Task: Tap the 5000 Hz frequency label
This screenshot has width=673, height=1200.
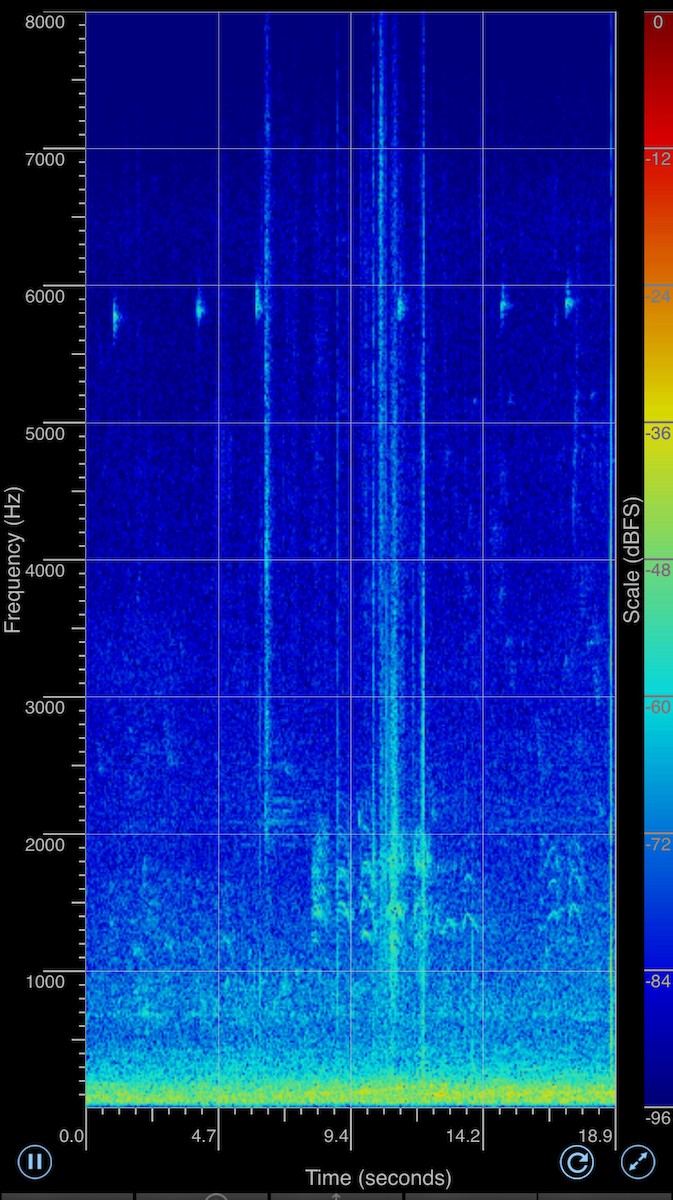Action: tap(45, 434)
